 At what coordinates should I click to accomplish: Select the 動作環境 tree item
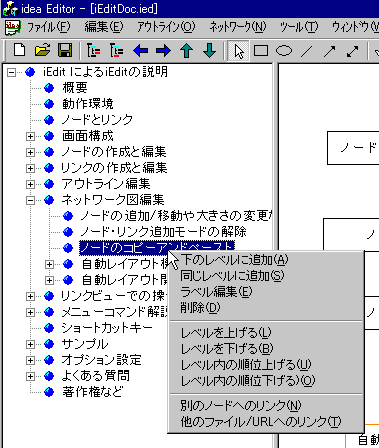(x=88, y=104)
